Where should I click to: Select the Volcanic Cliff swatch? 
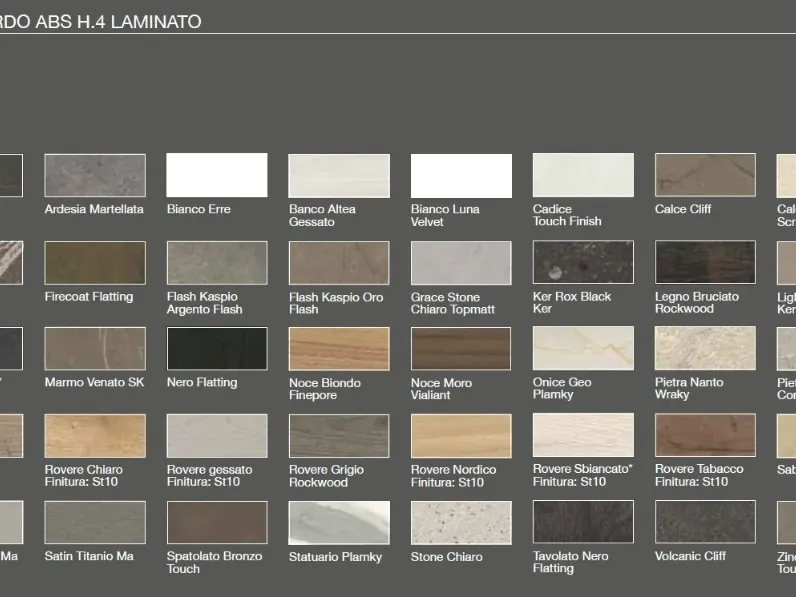coord(705,522)
